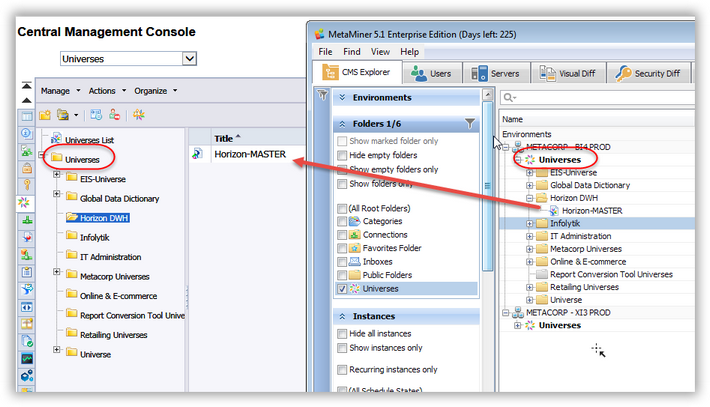This screenshot has height=407, width=710.
Task: Click the table layout icon atop CMC sidebar
Action: pyautogui.click(x=27, y=116)
